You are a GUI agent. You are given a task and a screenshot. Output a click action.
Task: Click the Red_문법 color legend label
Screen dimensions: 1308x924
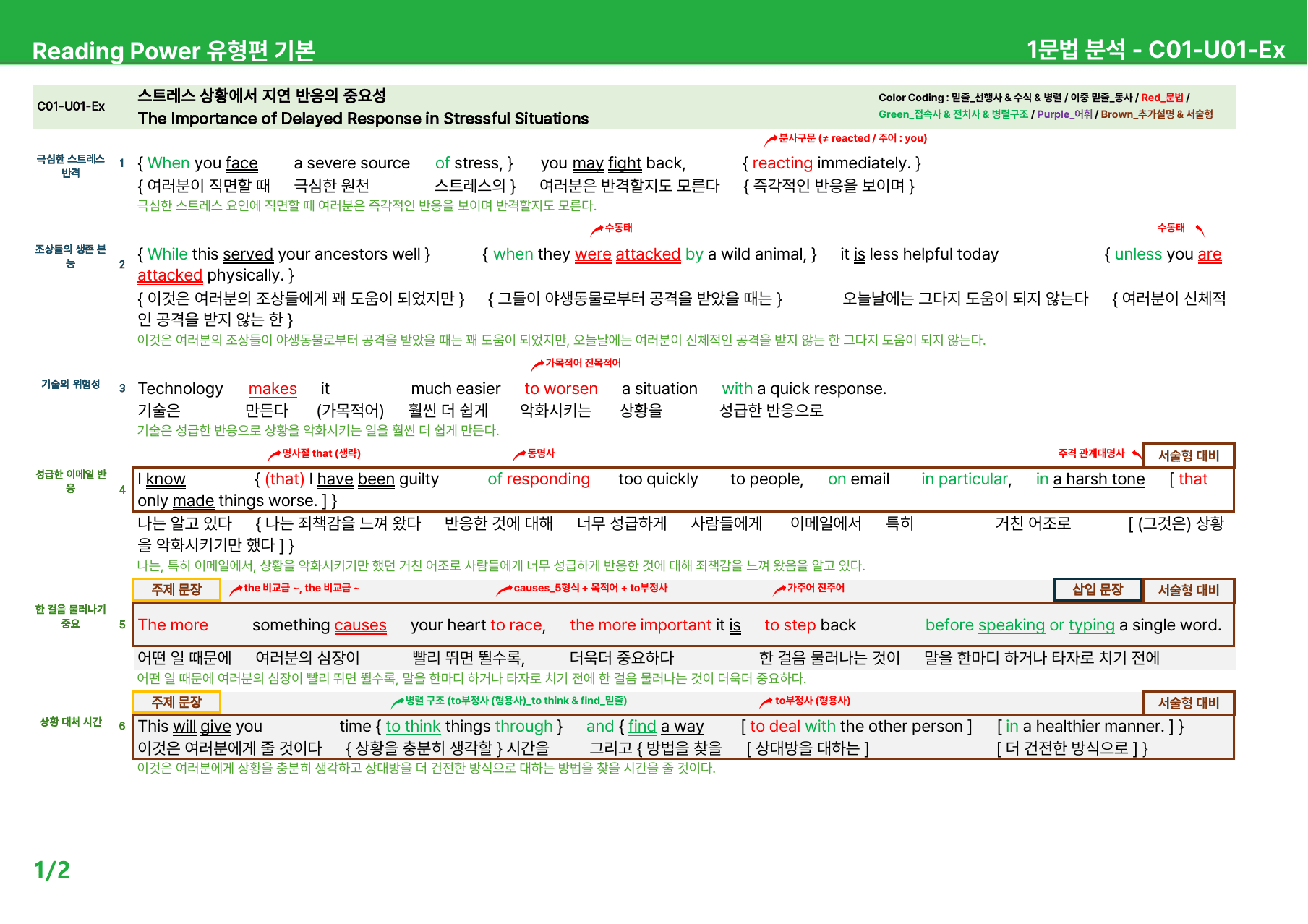tap(1162, 98)
